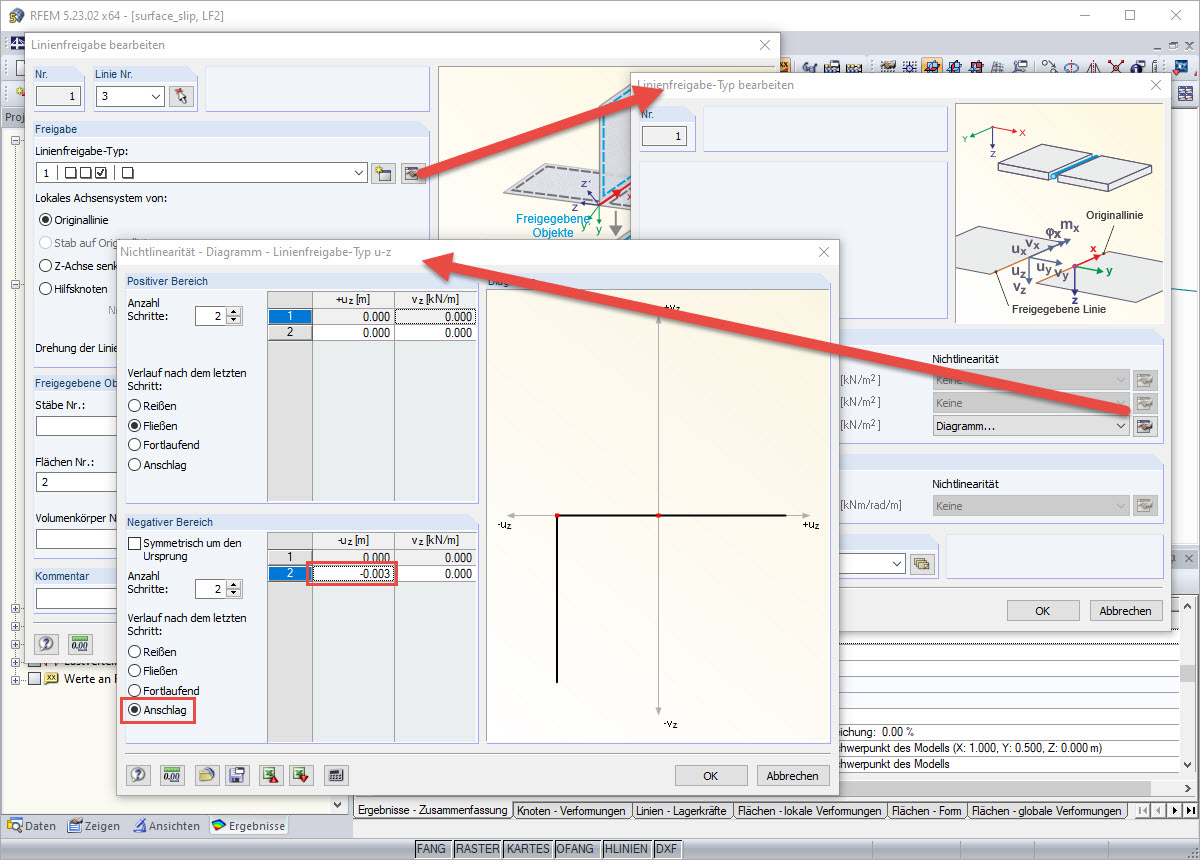Viewport: 1200px width, 860px height.
Task: Open Flächen - lokale Verformungen tab
Action: pos(809,811)
